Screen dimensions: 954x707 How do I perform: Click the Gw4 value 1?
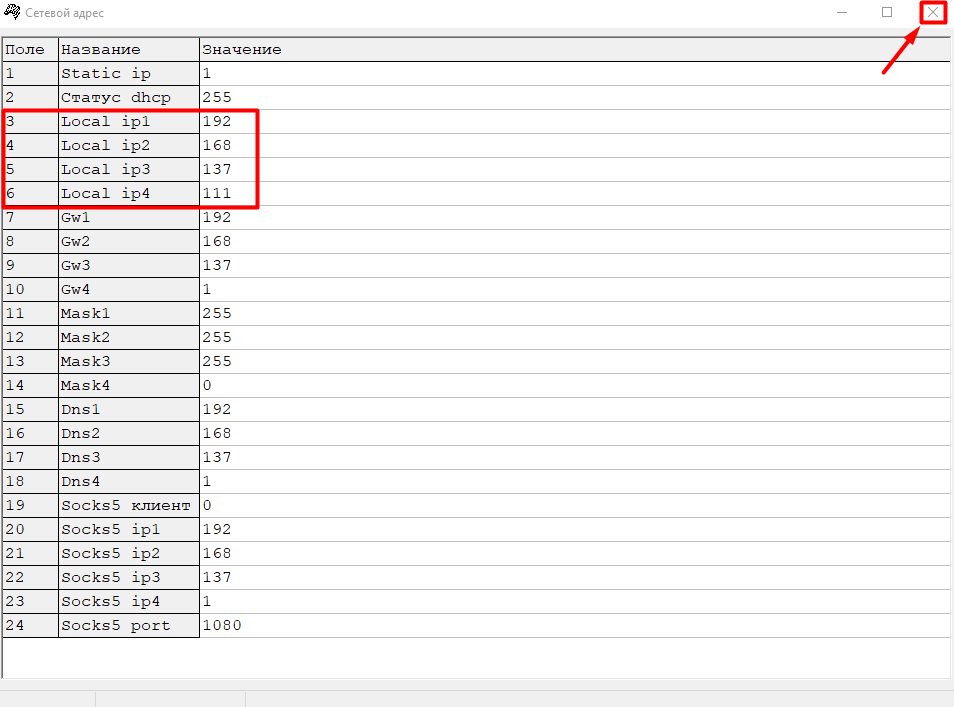(x=575, y=290)
